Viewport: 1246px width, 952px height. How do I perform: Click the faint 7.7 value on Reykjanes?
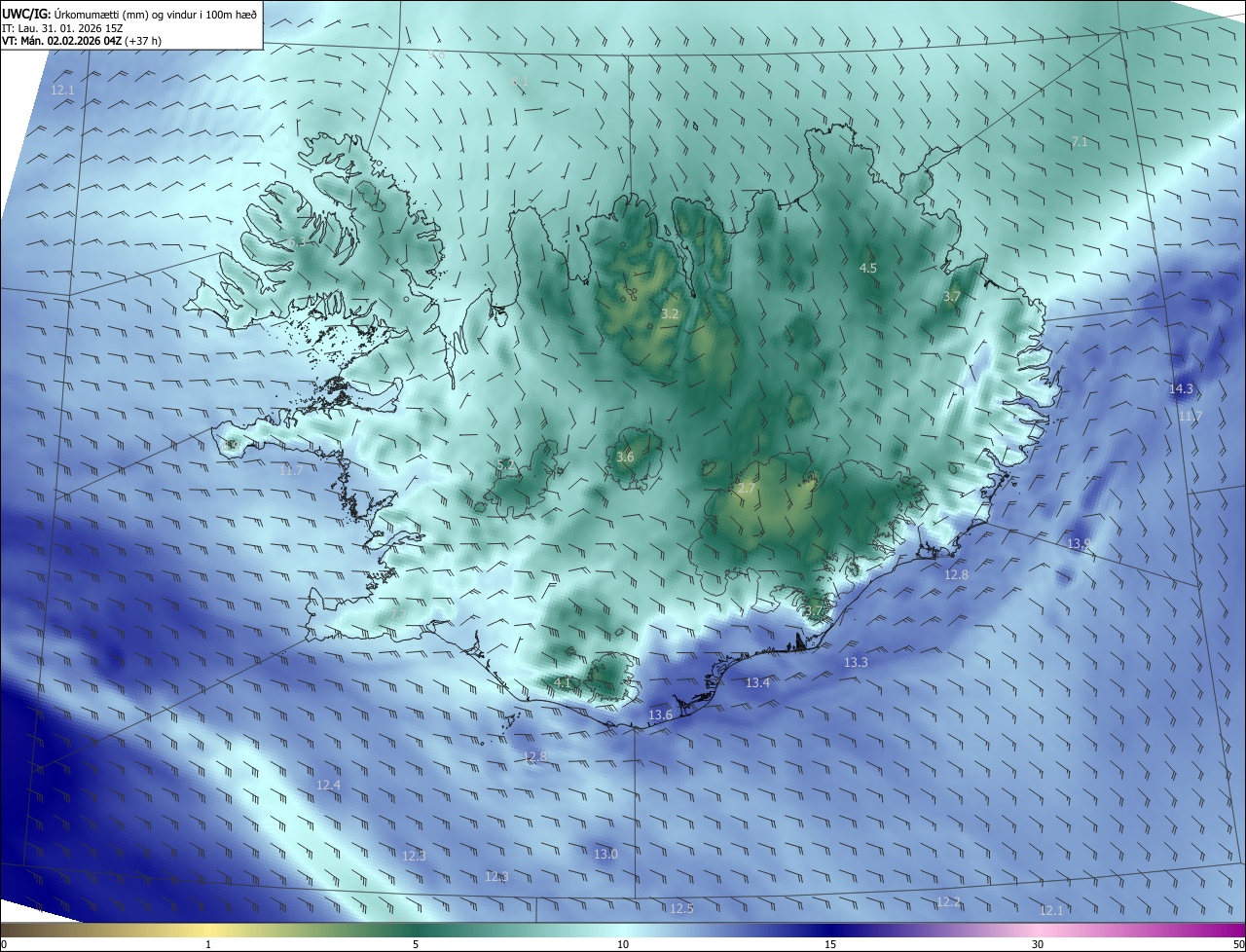pyautogui.click(x=397, y=614)
